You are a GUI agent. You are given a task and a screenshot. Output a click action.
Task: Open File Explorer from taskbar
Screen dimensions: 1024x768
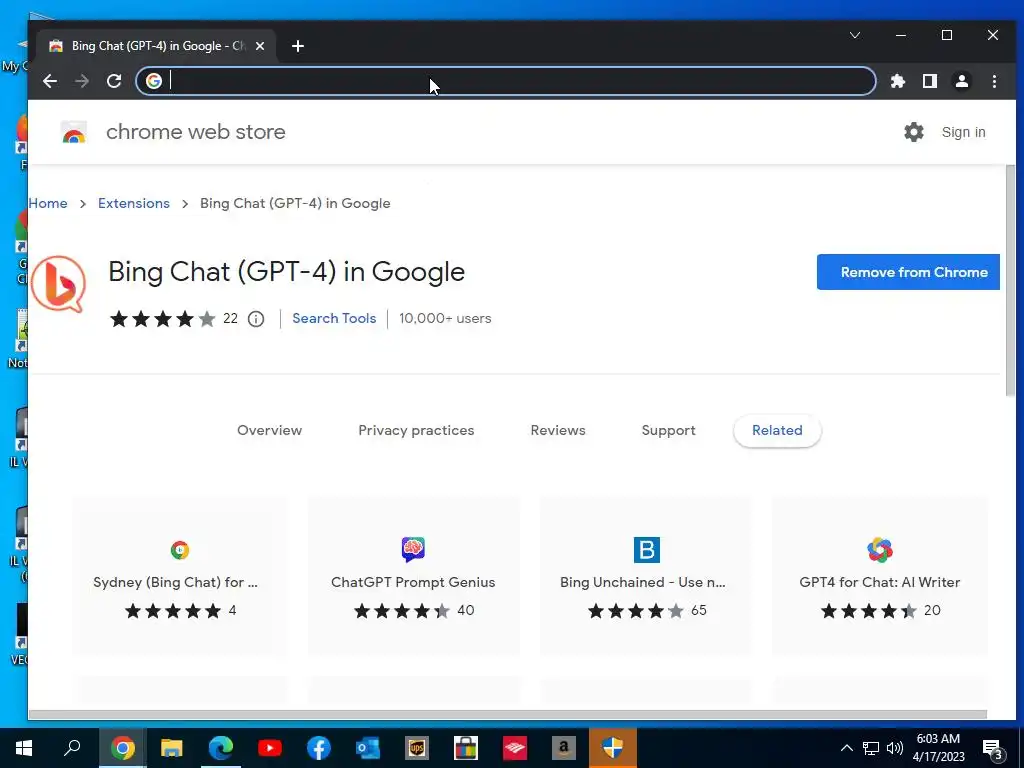171,748
